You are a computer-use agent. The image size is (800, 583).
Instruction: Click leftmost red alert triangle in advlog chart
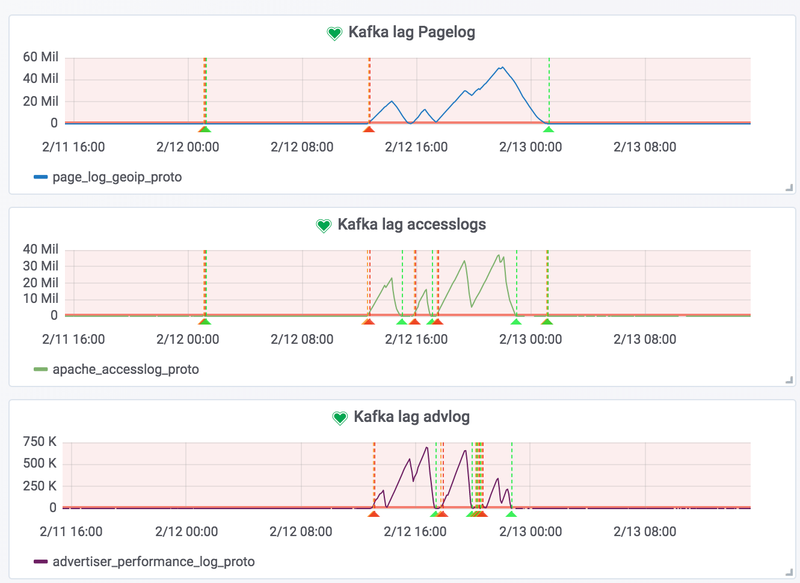tap(373, 513)
